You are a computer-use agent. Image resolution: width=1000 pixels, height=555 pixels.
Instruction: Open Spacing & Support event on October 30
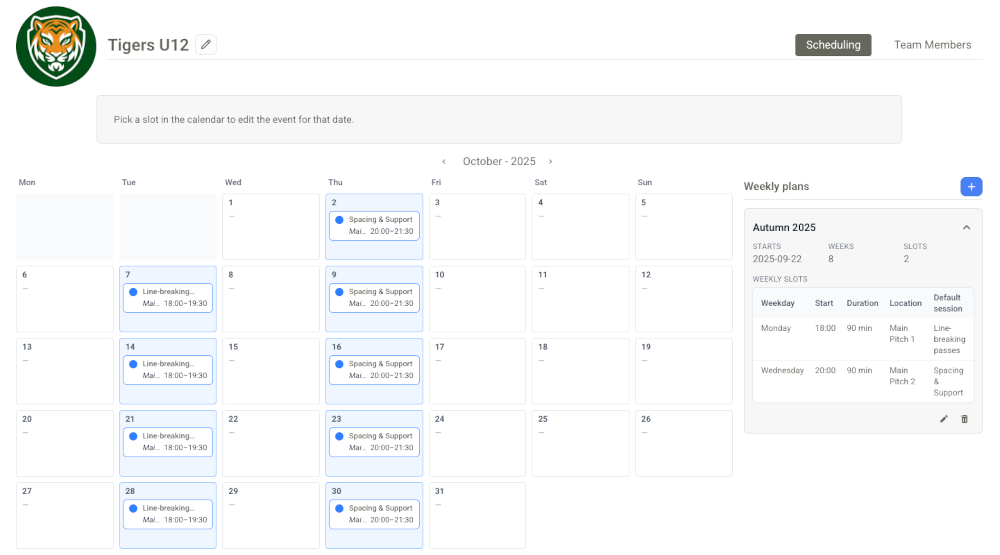click(x=374, y=514)
